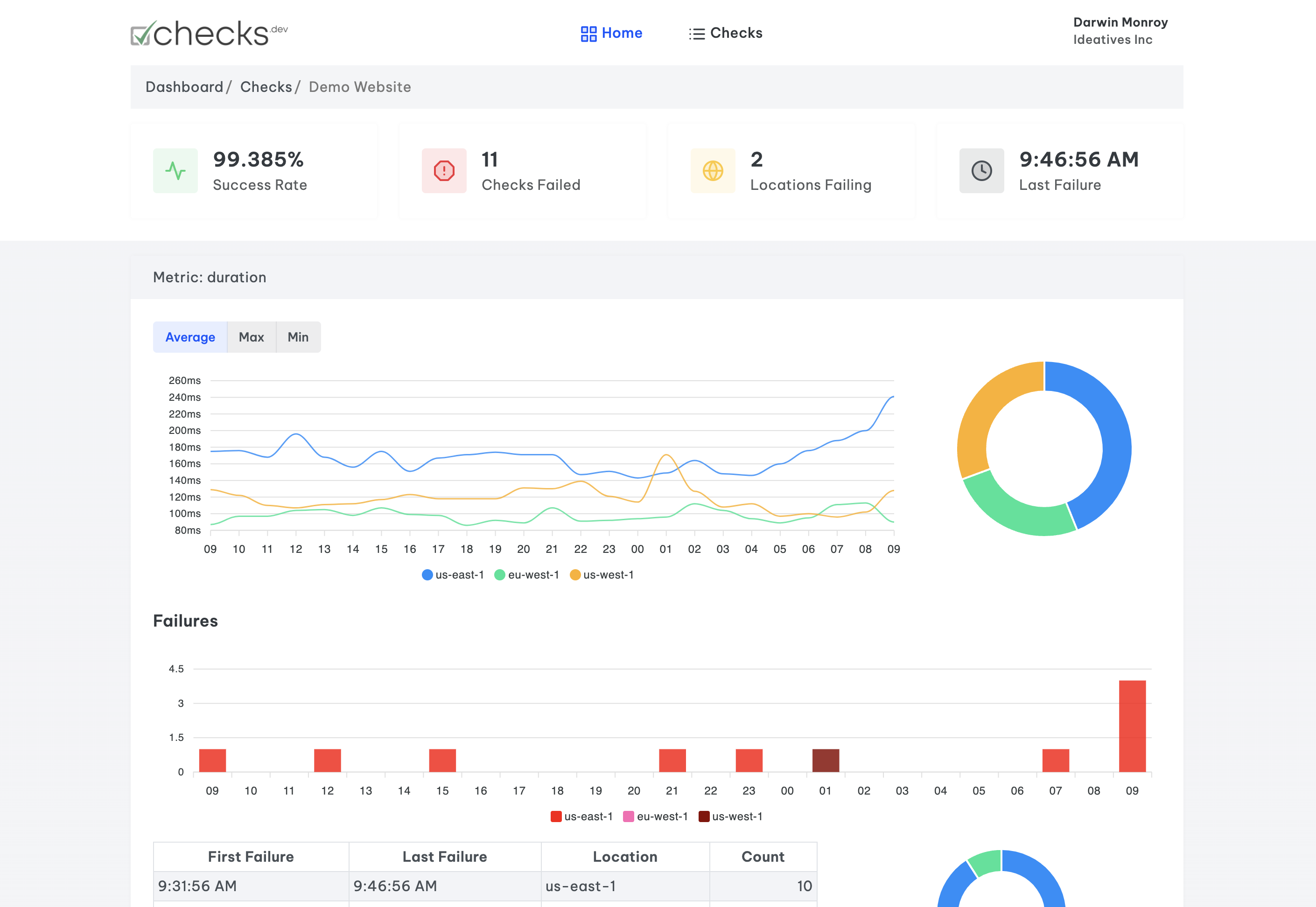Click the count value 10 cell

763,886
